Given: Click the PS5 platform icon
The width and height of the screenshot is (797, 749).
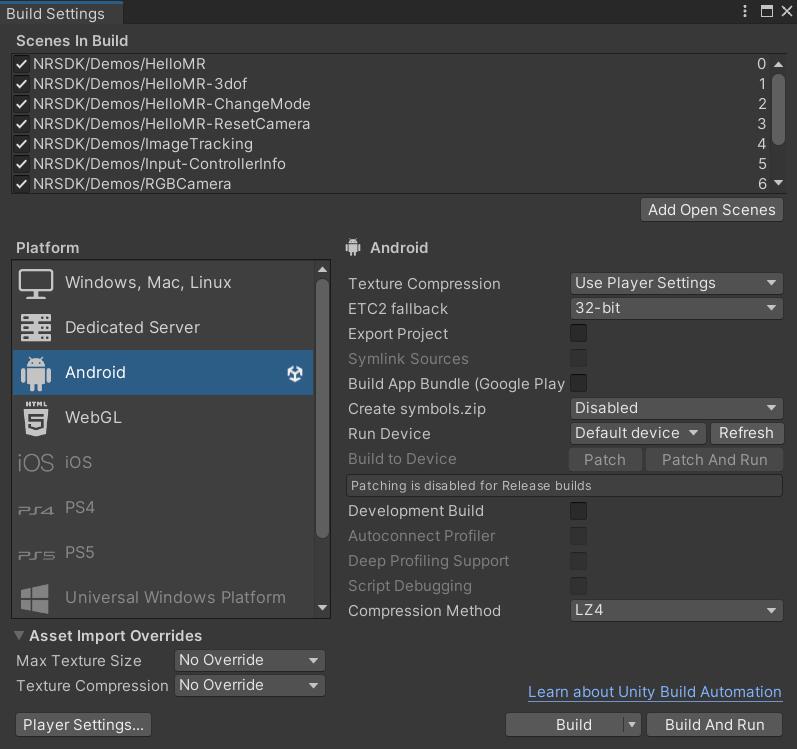Looking at the screenshot, I should pyautogui.click(x=36, y=553).
